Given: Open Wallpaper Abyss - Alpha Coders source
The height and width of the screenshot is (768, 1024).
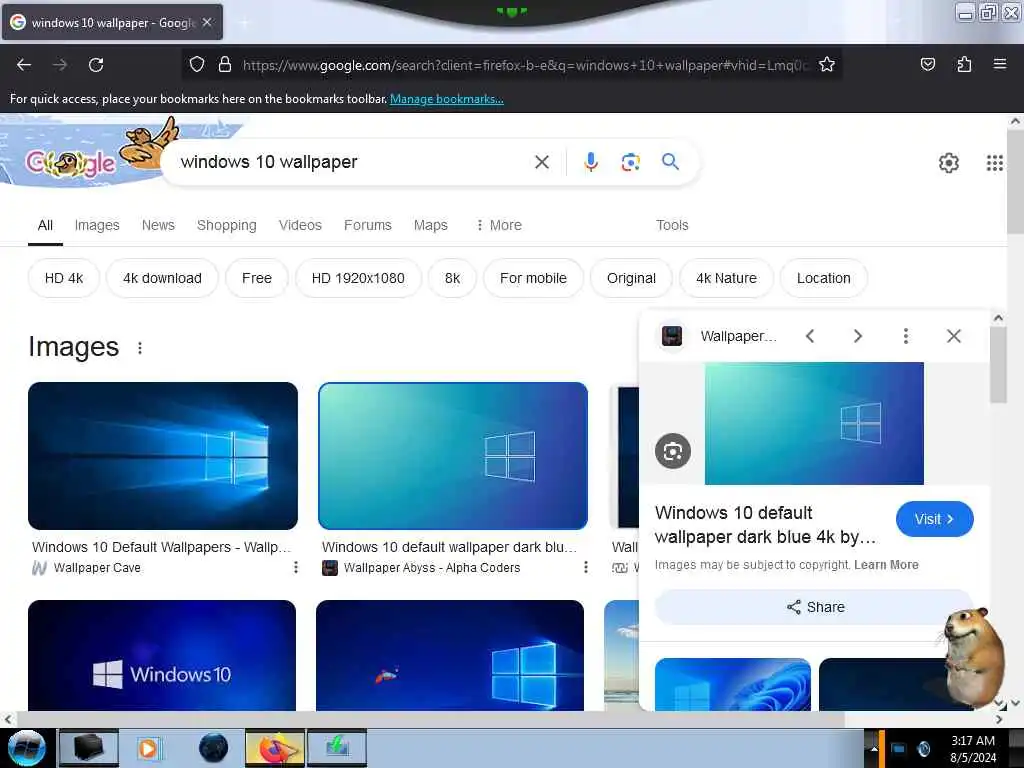Looking at the screenshot, I should 432,568.
